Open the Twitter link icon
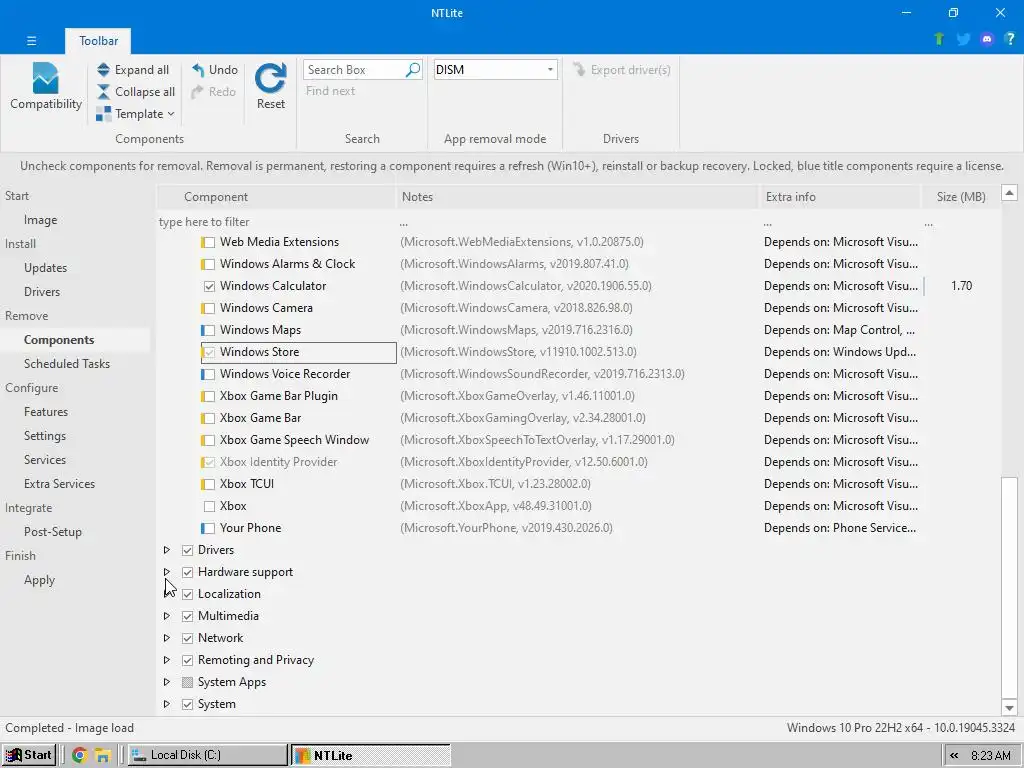 tap(963, 39)
